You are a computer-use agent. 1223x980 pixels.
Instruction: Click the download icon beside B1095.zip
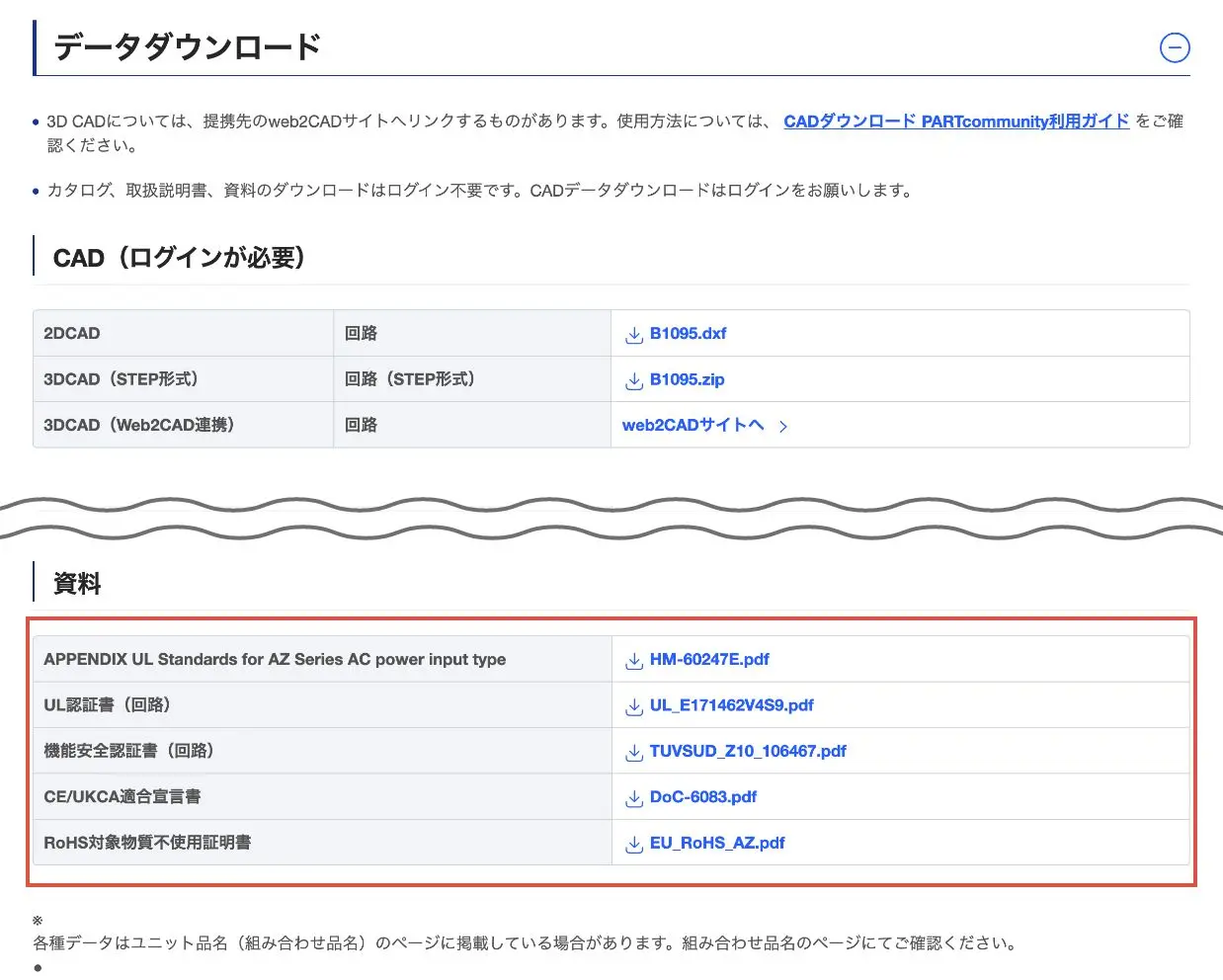pos(634,380)
